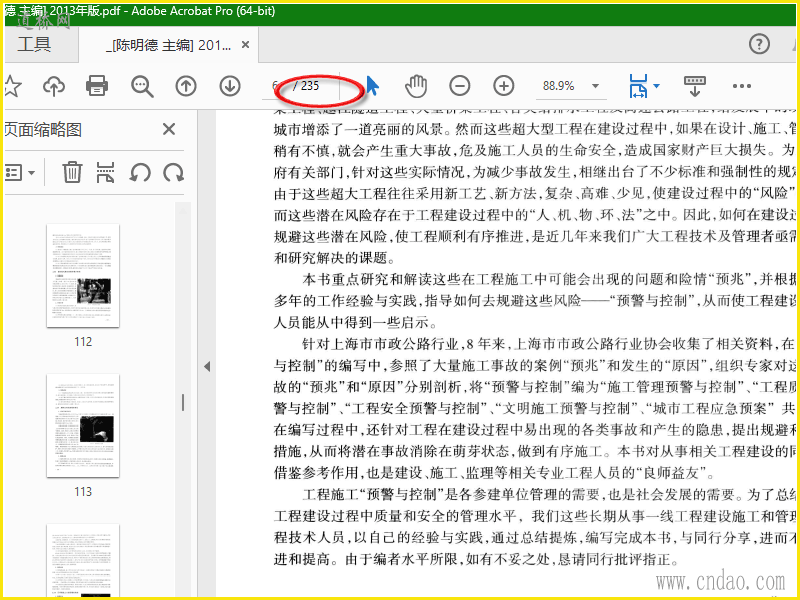800x600 pixels.
Task: Open the more tools ellipsis menu
Action: click(741, 86)
